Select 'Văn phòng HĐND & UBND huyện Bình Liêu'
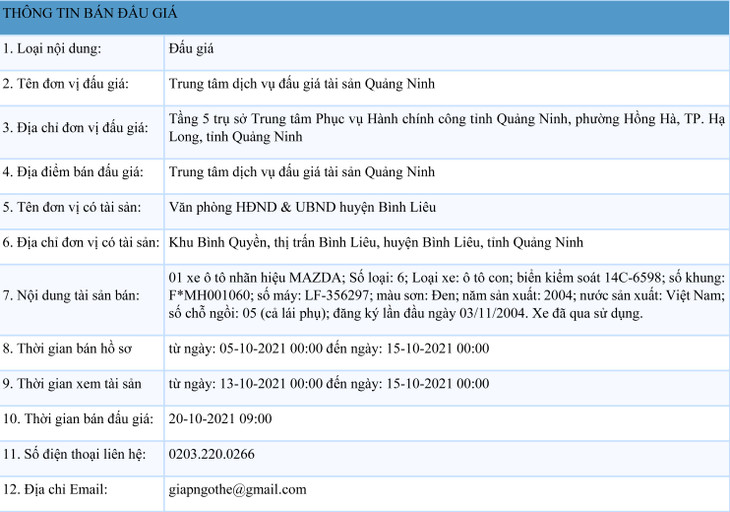 pos(290,207)
